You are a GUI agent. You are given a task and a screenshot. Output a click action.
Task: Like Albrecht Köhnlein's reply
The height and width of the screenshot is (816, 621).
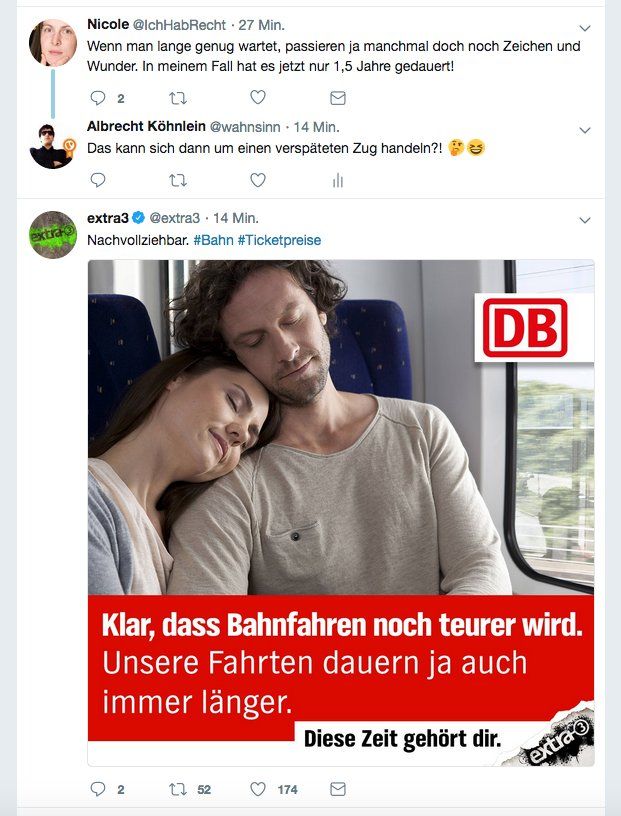coord(258,180)
